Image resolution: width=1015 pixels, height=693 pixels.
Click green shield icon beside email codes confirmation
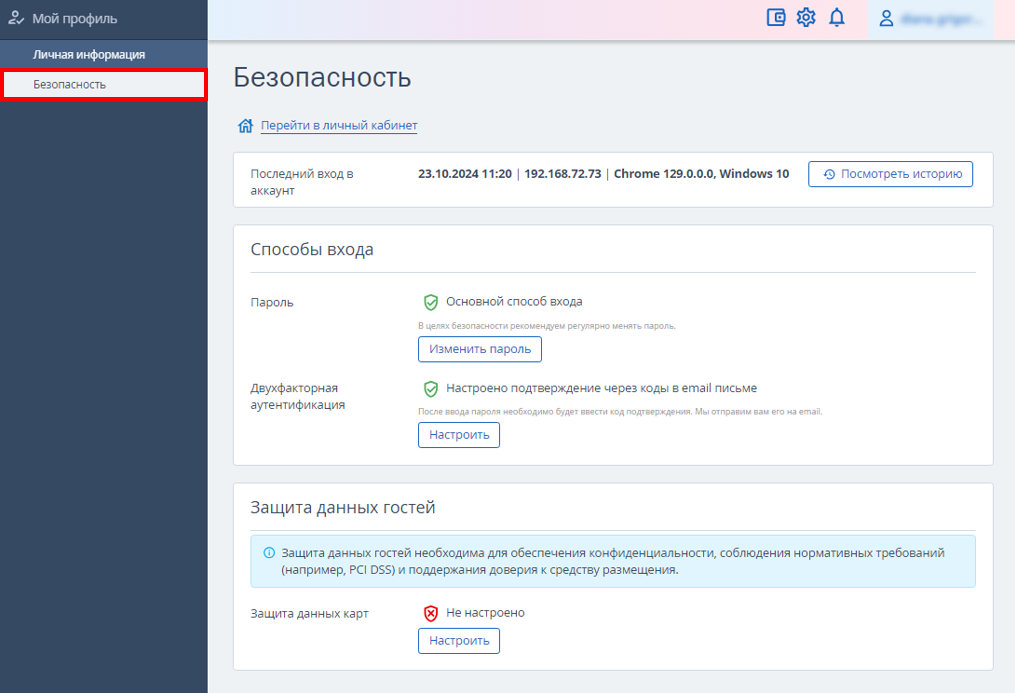430,389
